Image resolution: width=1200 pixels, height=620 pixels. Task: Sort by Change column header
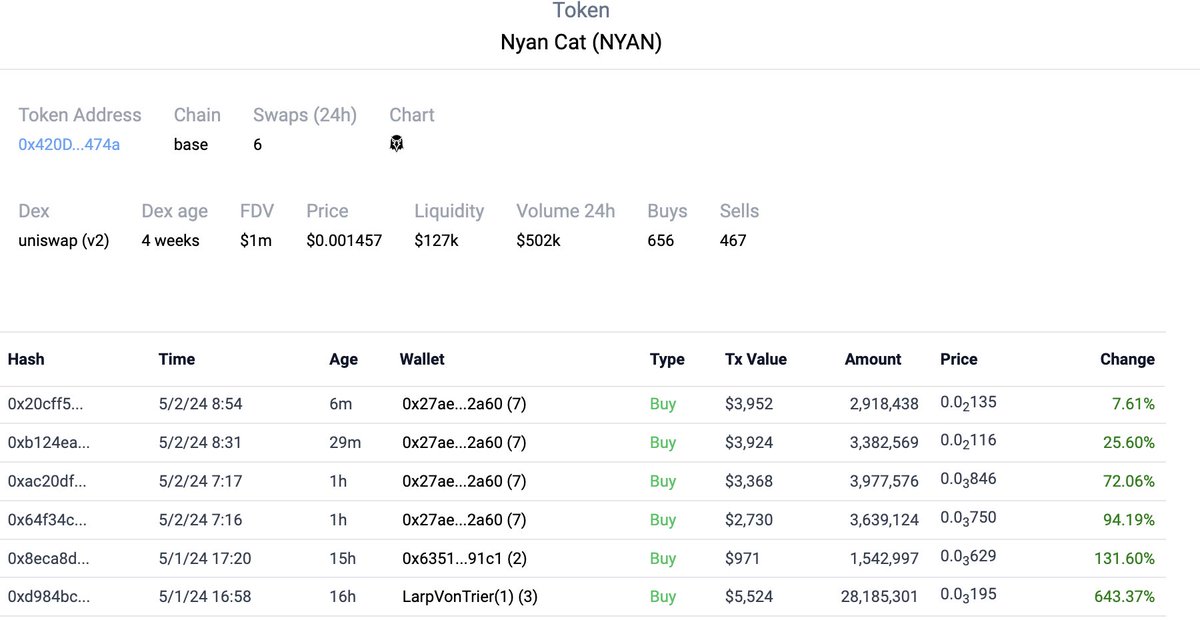tap(1127, 359)
